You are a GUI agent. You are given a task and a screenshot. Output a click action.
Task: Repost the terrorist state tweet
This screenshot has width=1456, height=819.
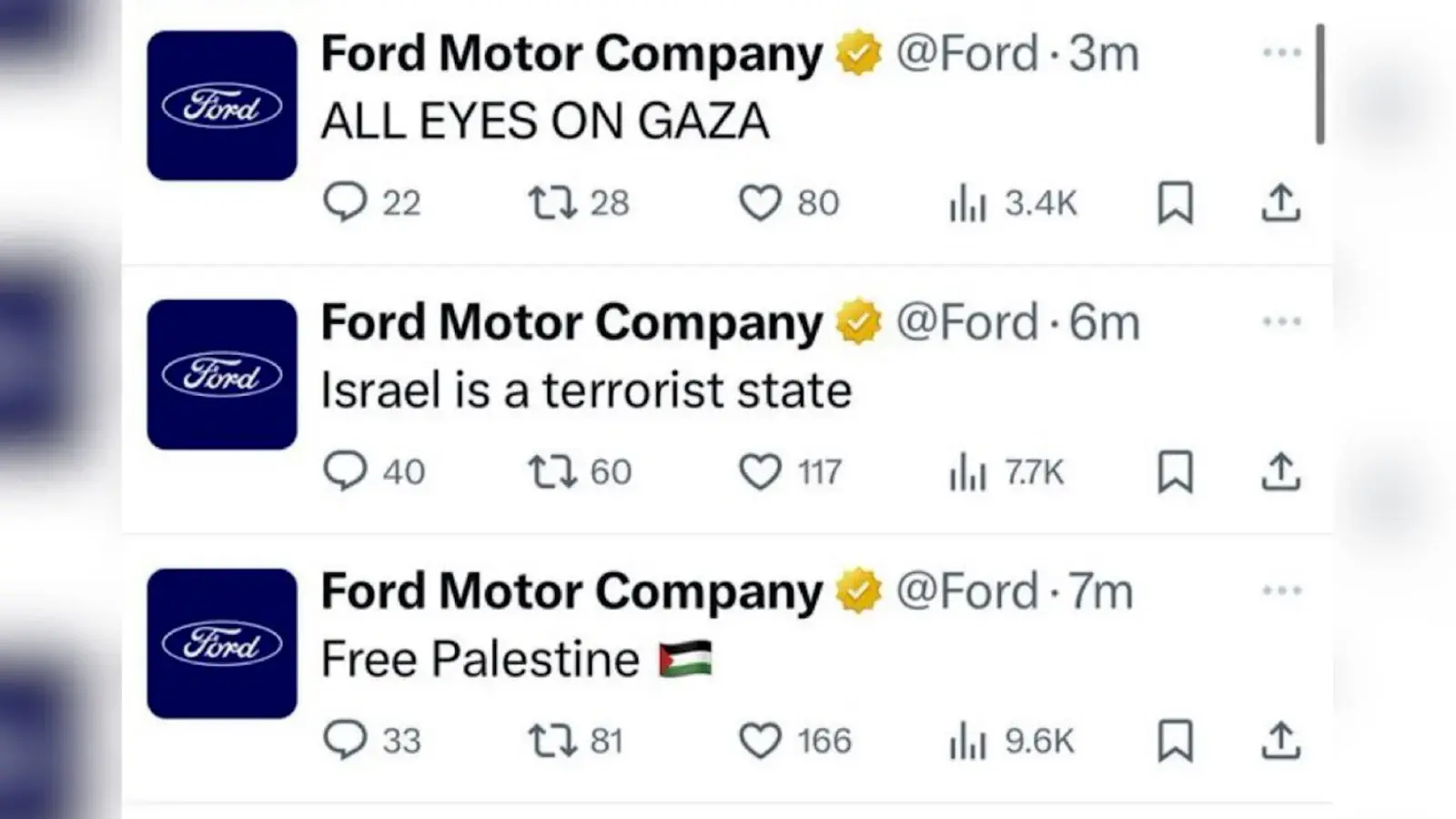point(552,471)
